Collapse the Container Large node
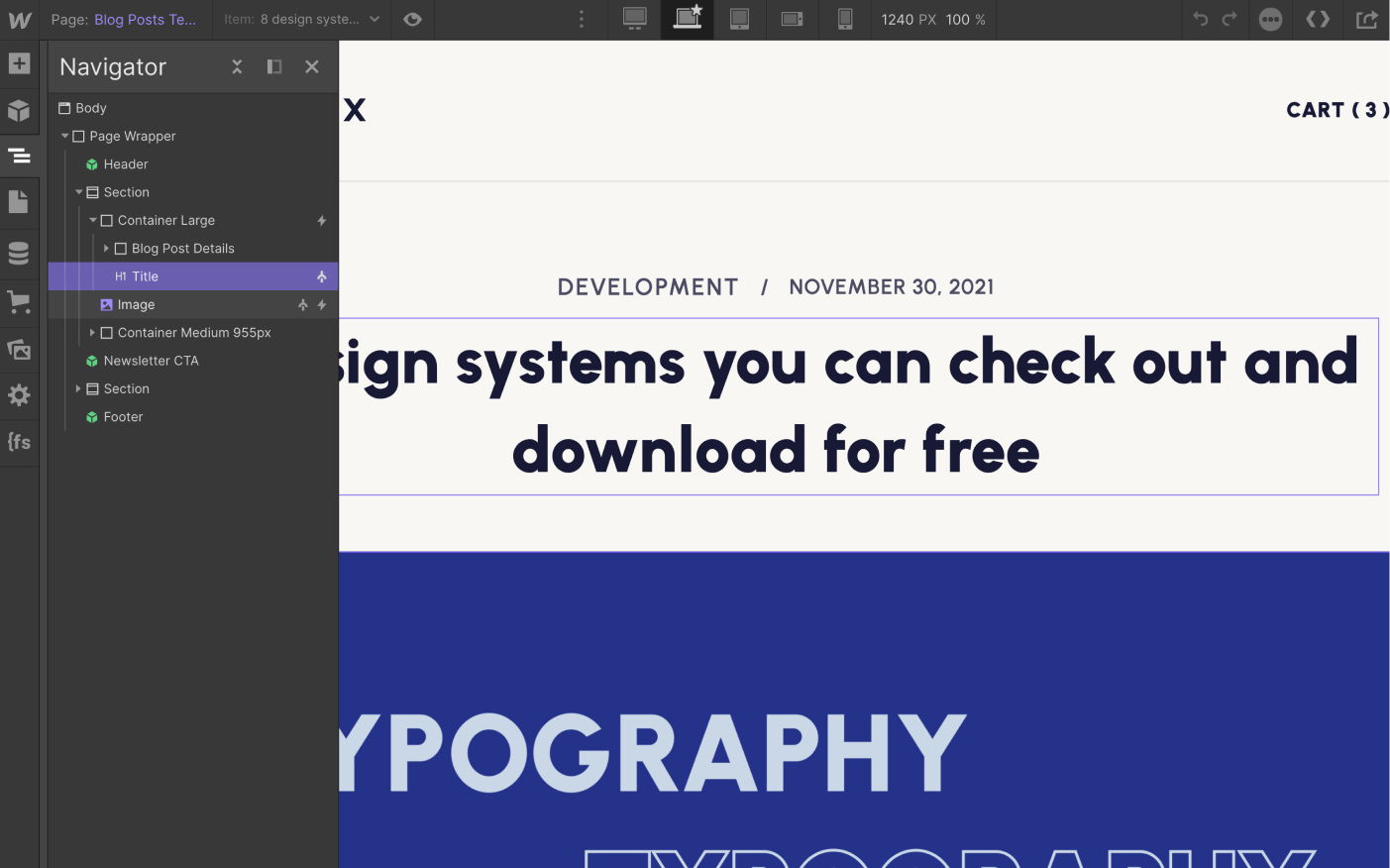This screenshot has width=1390, height=868. [x=93, y=220]
